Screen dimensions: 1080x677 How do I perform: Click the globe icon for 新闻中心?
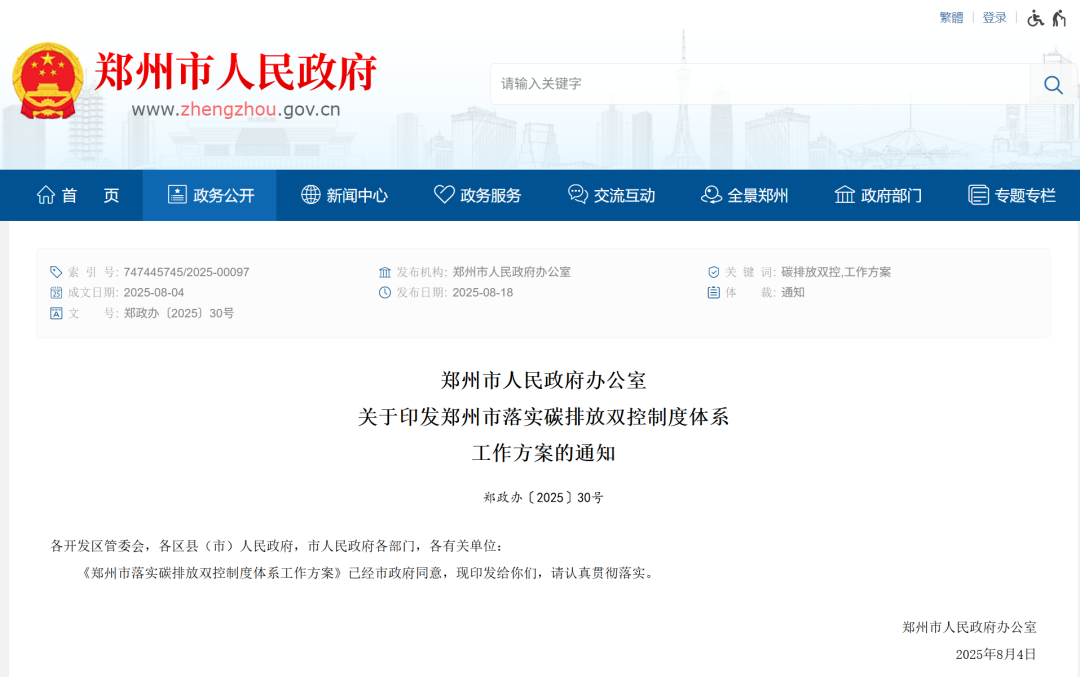(311, 195)
